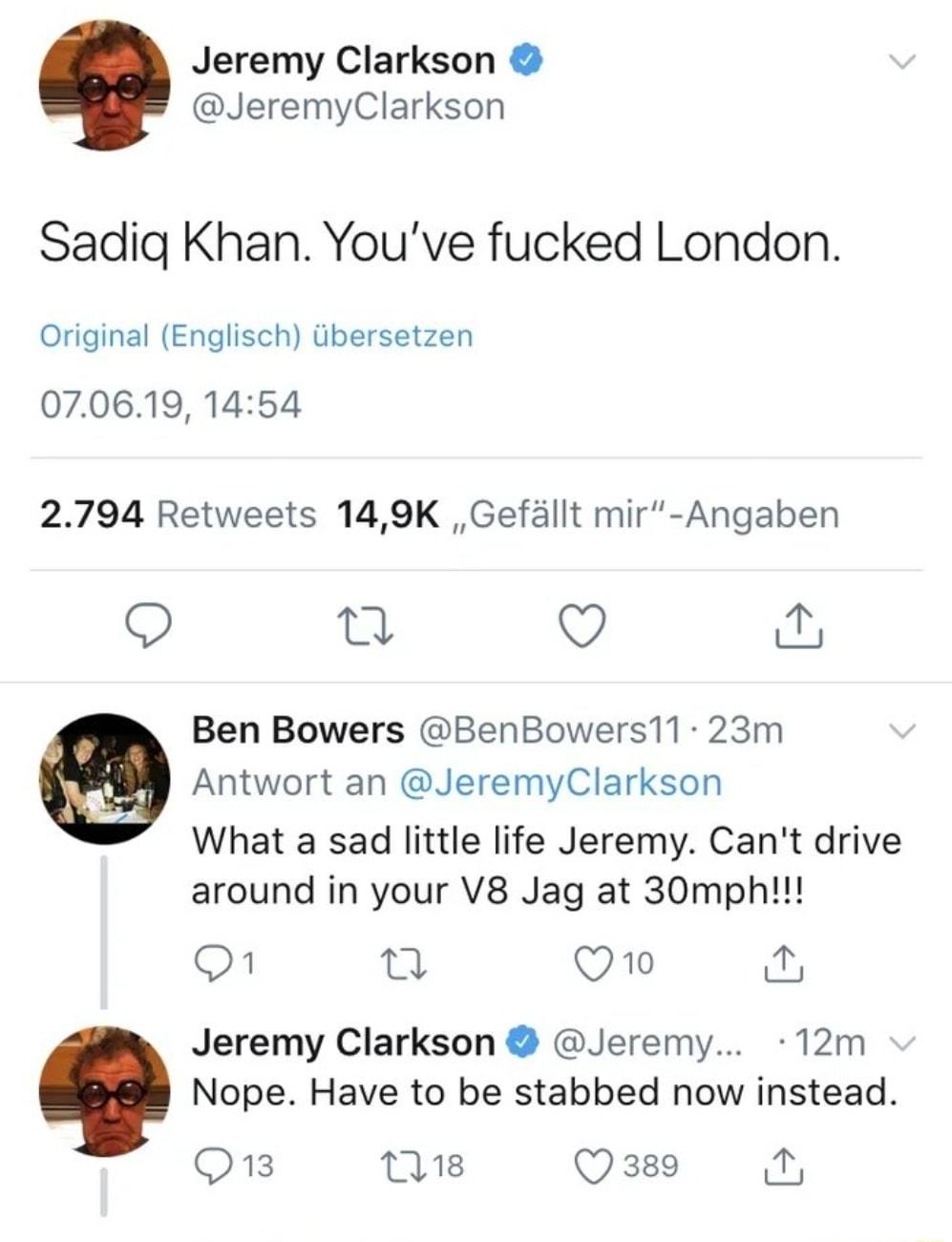Image resolution: width=952 pixels, height=1242 pixels.
Task: Click Jeremy Clarkson's verified badge
Action: tap(527, 59)
